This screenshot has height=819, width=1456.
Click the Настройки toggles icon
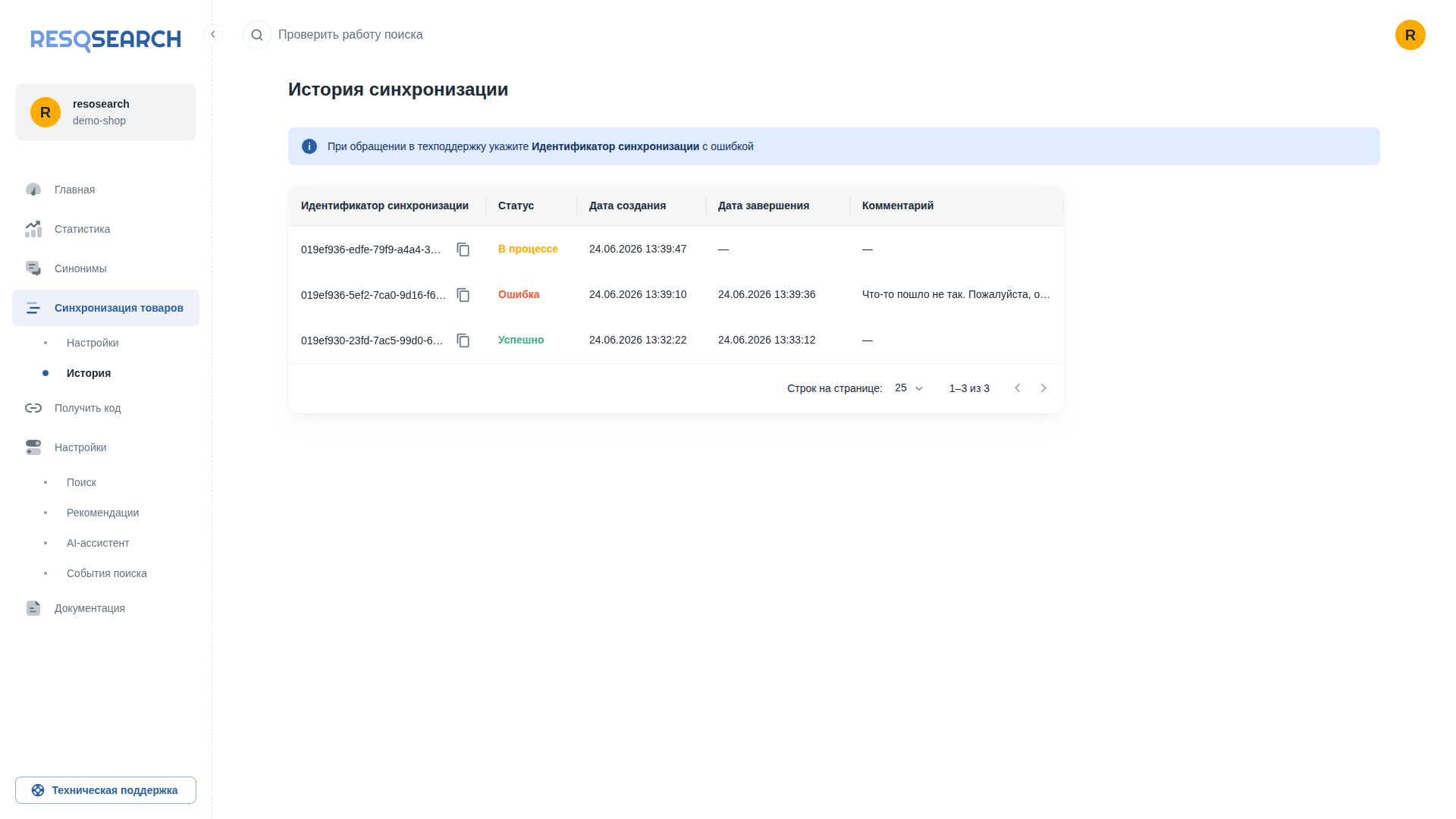[x=33, y=447]
